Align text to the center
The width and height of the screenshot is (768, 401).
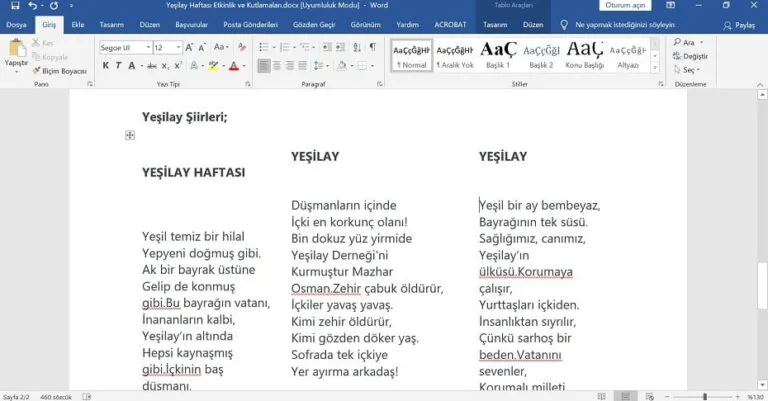[x=277, y=66]
